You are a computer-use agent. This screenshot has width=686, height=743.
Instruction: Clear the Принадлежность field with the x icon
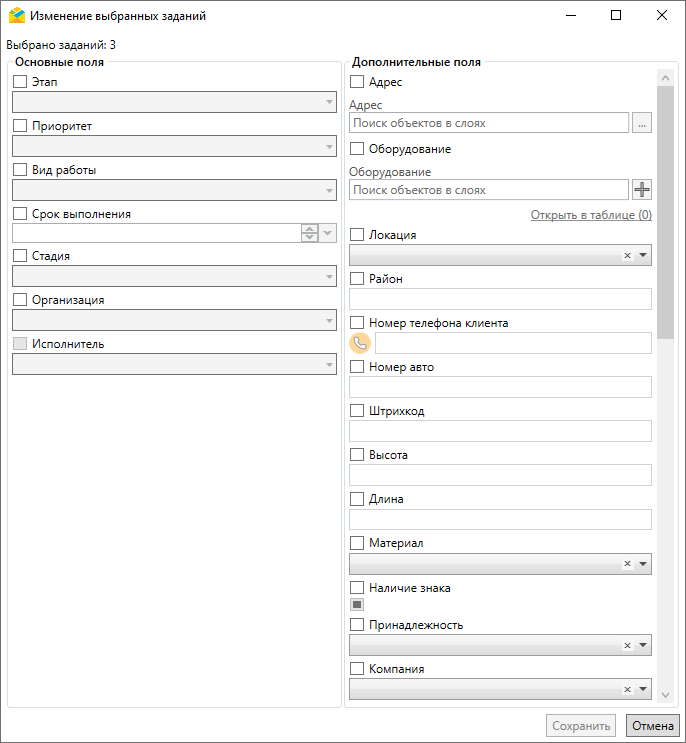coord(627,646)
